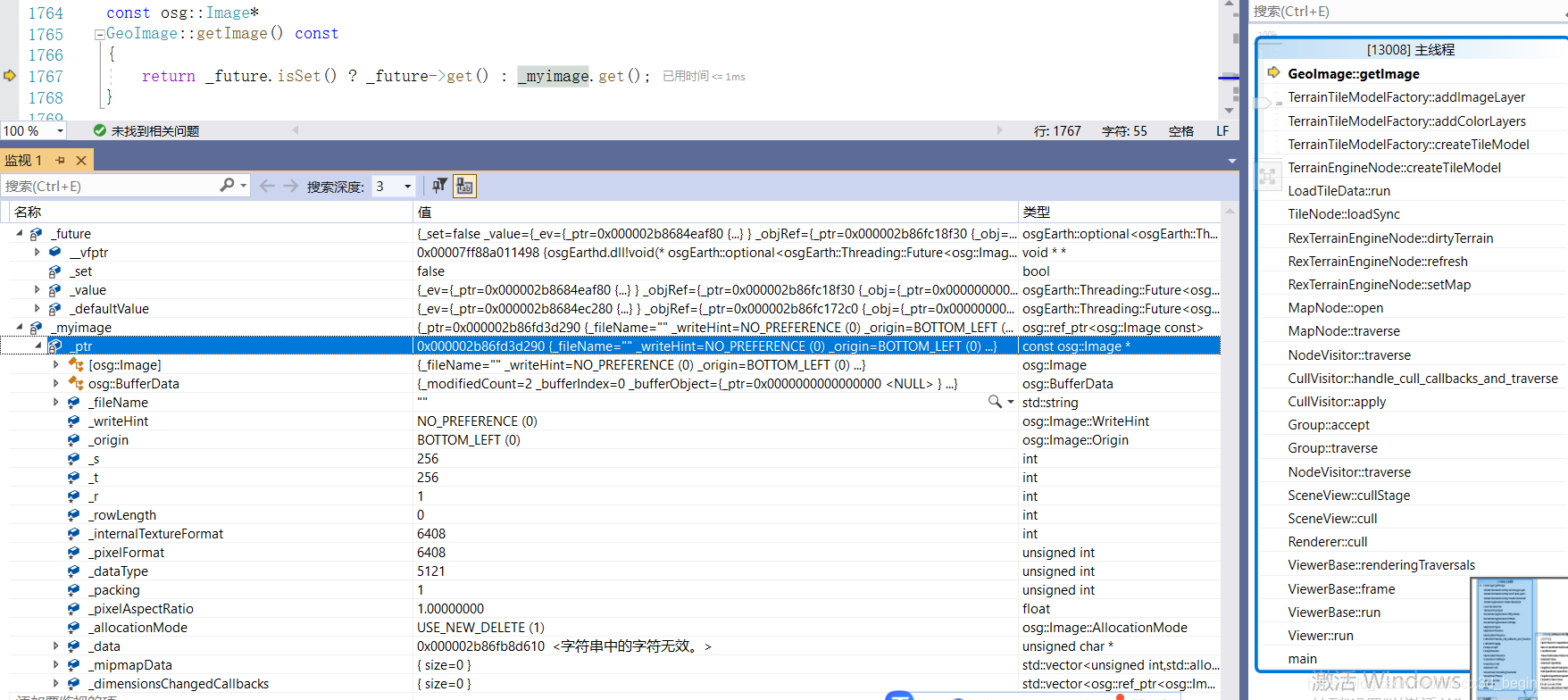Click the 名称 column header
Viewport: 1568px width, 700px height.
[211, 212]
